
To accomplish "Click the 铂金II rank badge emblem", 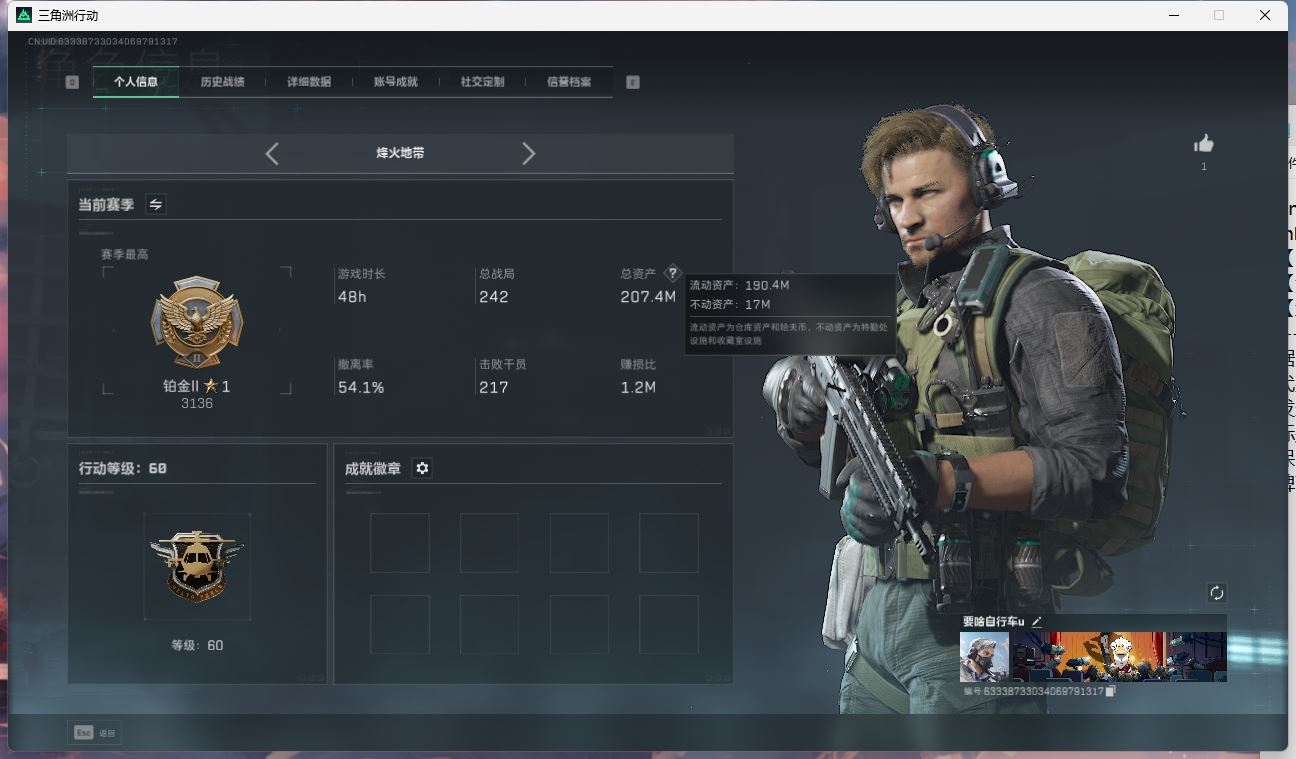I will click(197, 322).
